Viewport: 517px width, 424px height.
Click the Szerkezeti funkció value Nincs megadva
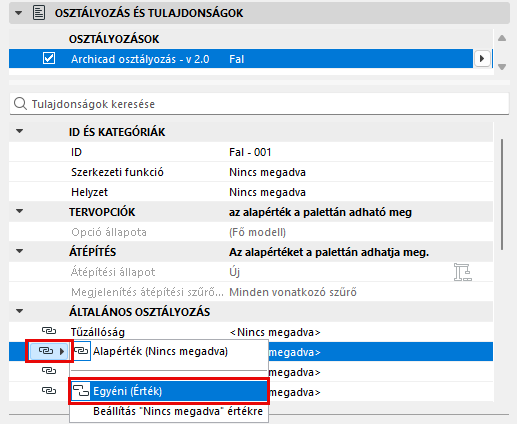267,172
